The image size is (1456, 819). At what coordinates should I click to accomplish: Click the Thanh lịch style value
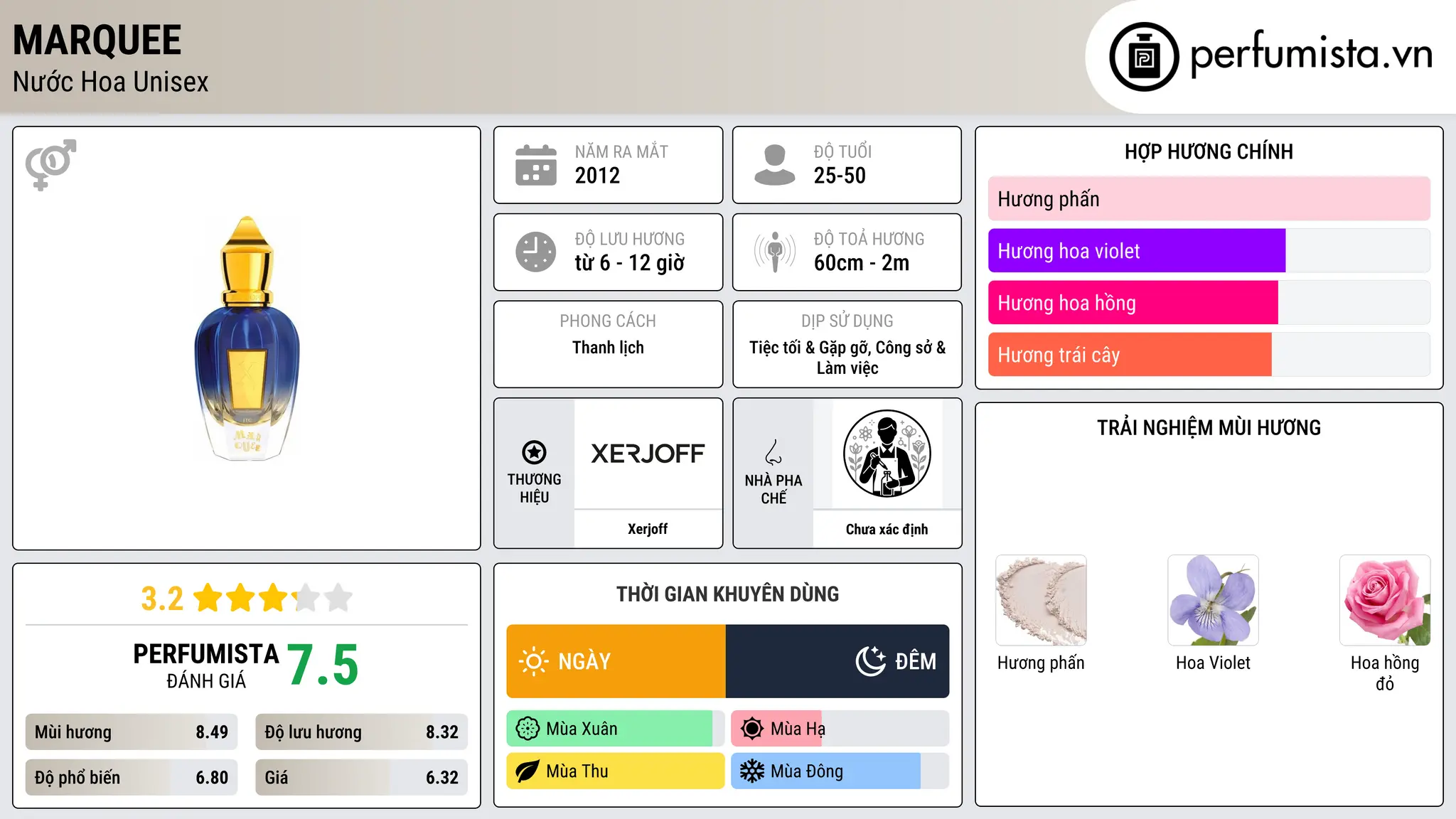pyautogui.click(x=608, y=348)
